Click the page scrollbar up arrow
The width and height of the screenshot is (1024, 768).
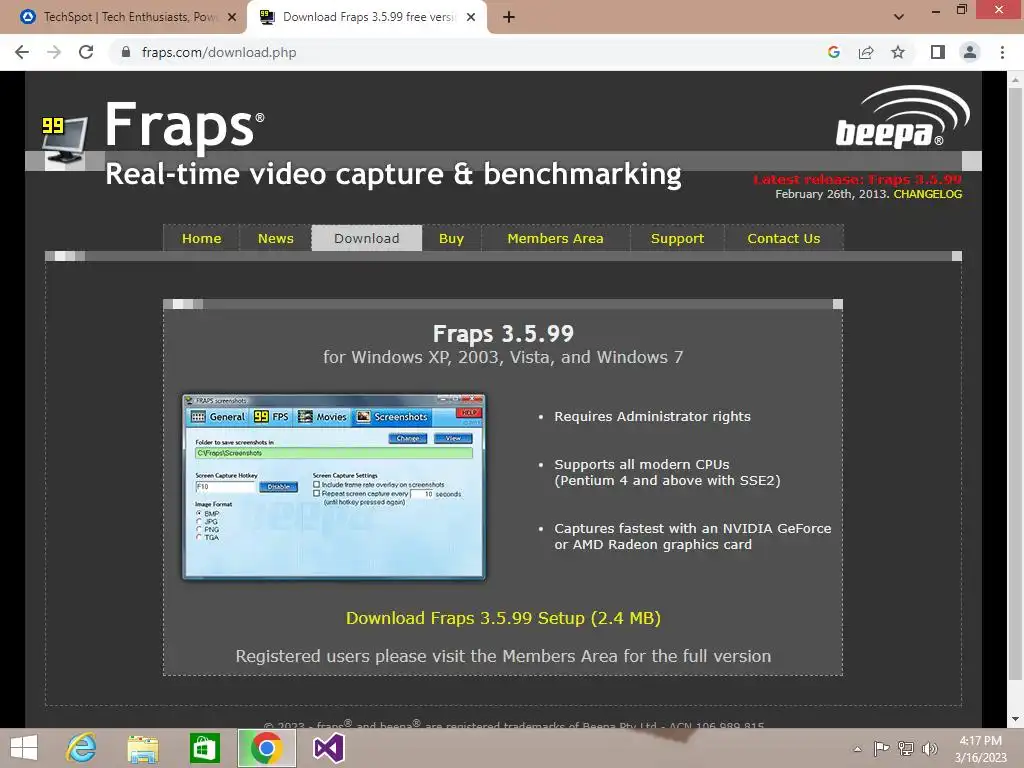pos(1014,80)
